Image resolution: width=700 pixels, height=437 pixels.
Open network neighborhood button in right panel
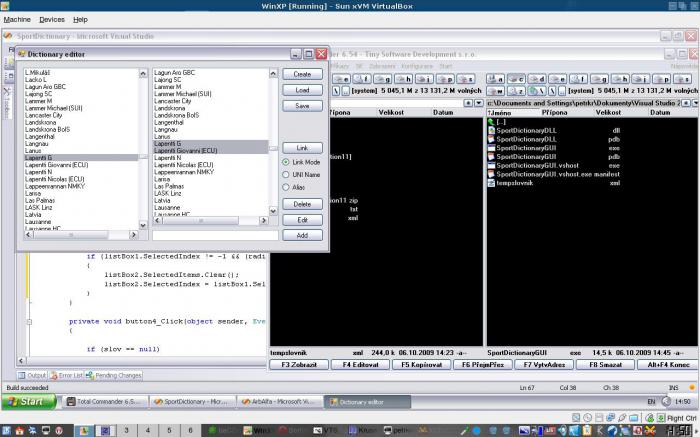point(537,91)
